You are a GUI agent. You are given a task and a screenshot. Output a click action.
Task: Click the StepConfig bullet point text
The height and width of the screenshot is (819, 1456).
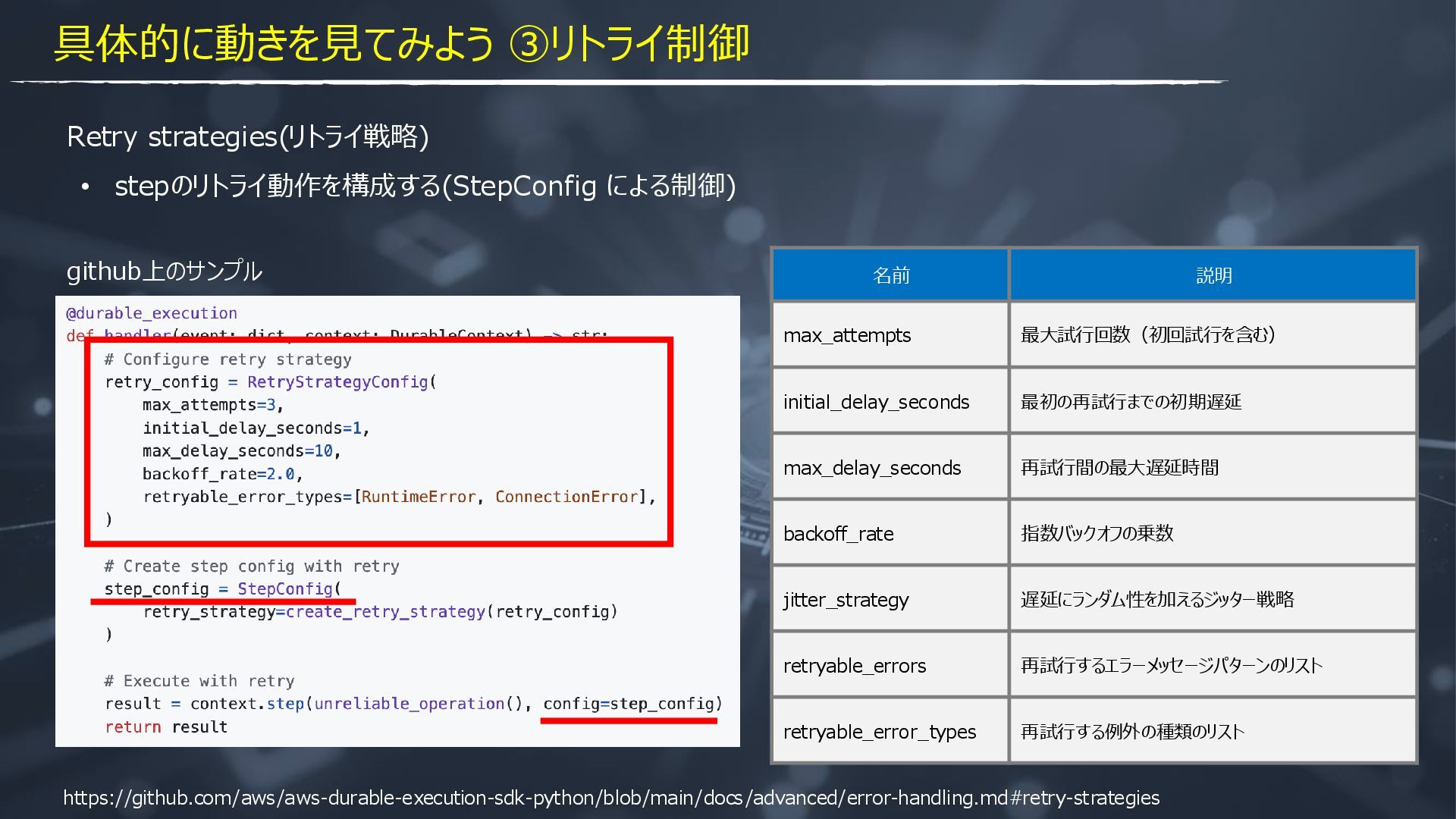point(425,186)
